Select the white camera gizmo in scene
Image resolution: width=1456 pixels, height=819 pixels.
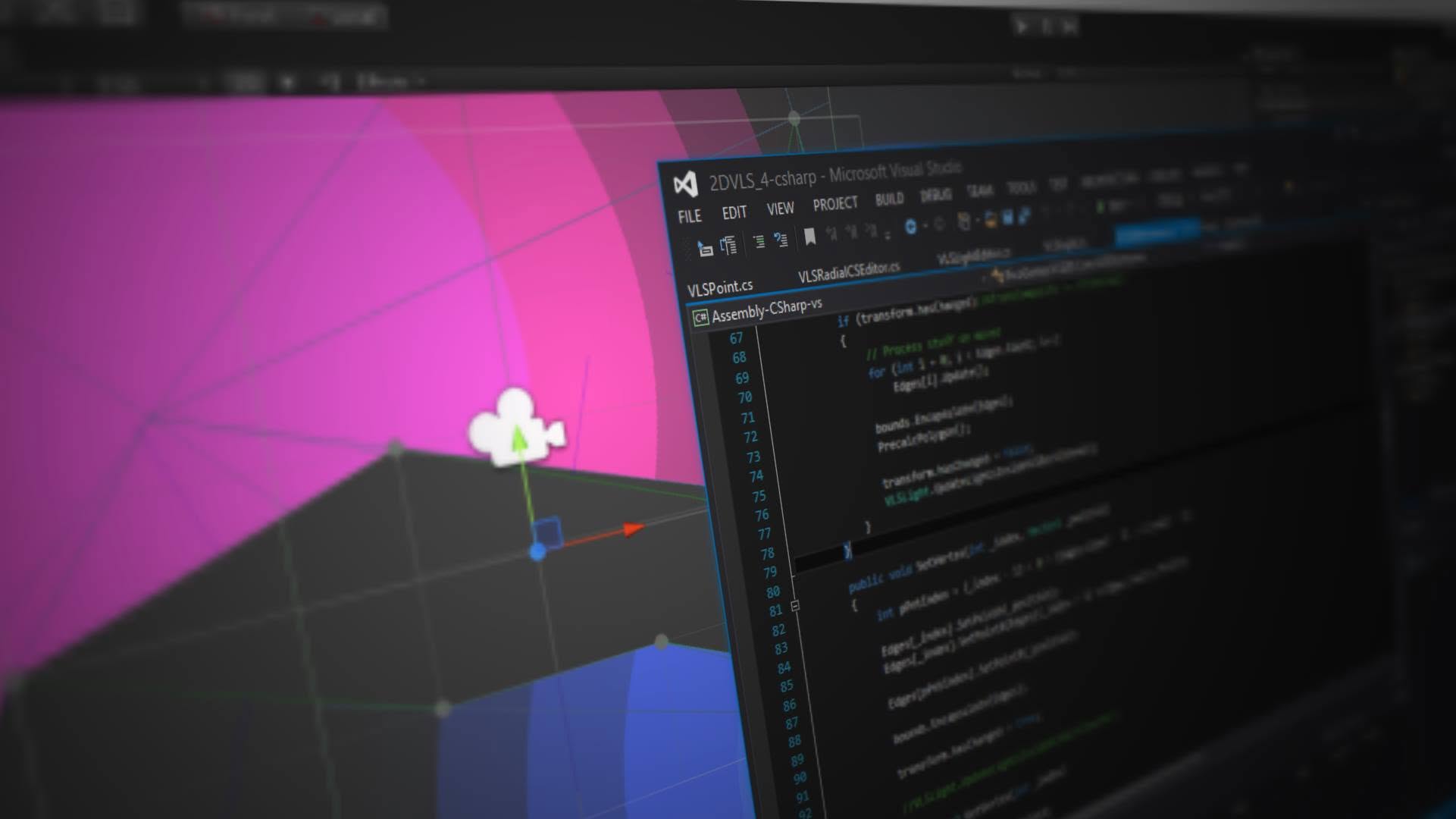pyautogui.click(x=516, y=428)
